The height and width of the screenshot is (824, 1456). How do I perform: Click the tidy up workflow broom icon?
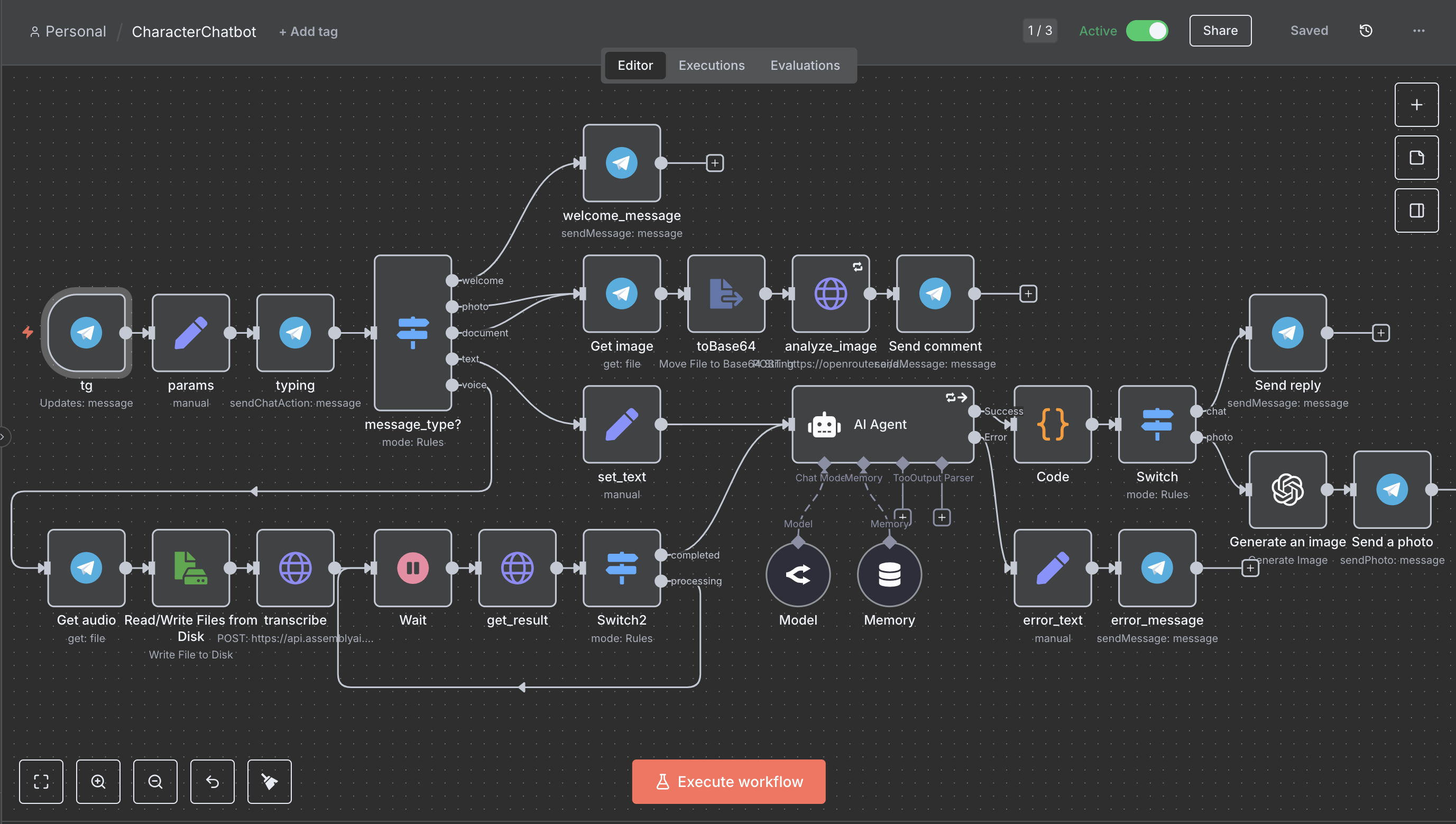click(x=269, y=781)
